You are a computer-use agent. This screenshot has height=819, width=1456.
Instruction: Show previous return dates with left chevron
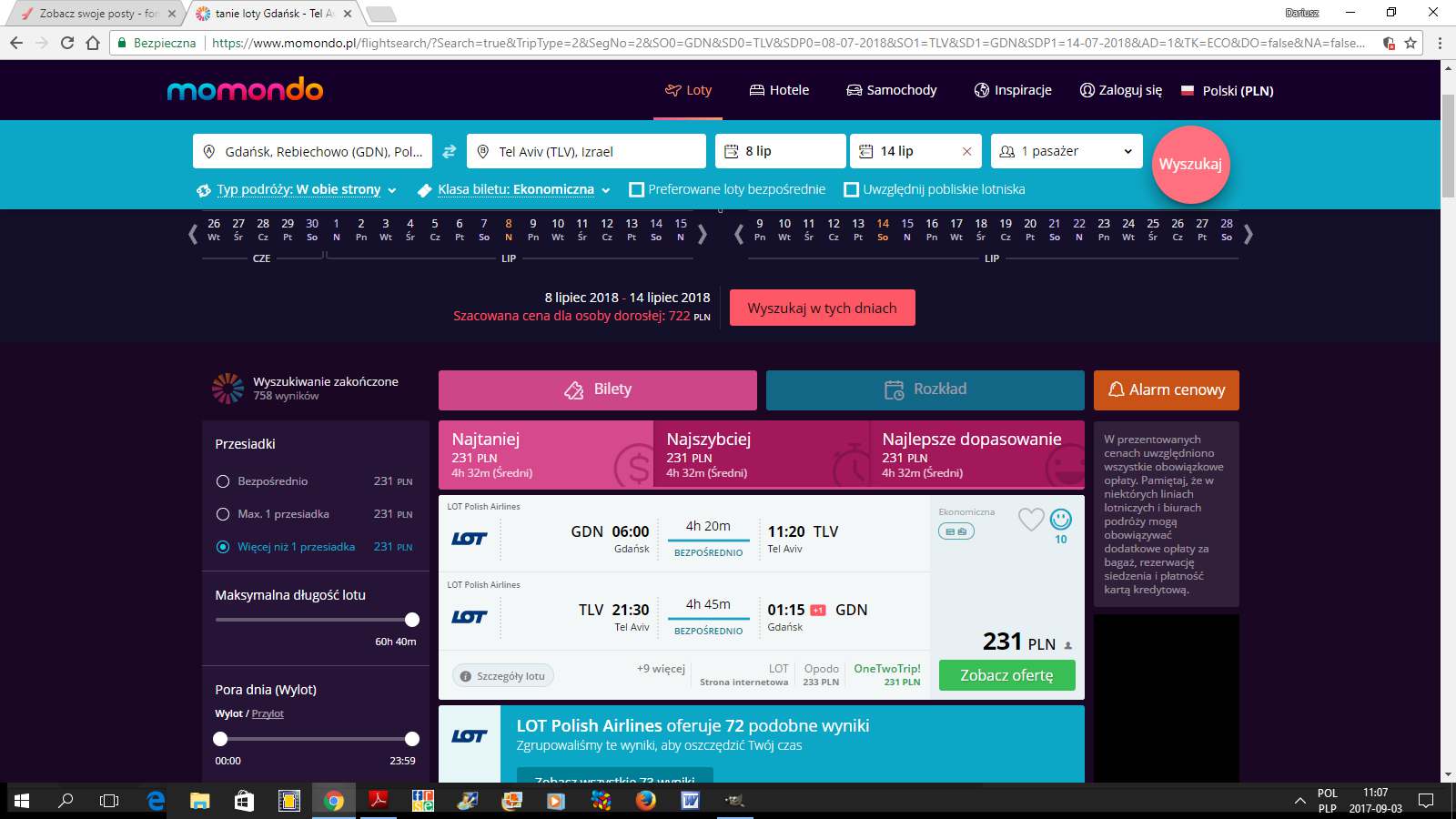tap(738, 235)
